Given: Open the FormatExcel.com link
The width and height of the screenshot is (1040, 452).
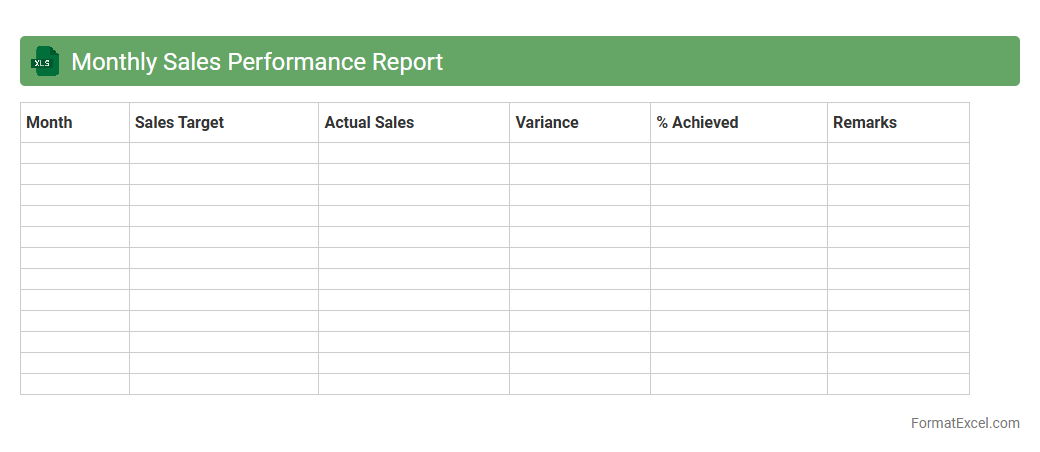Looking at the screenshot, I should [x=965, y=423].
